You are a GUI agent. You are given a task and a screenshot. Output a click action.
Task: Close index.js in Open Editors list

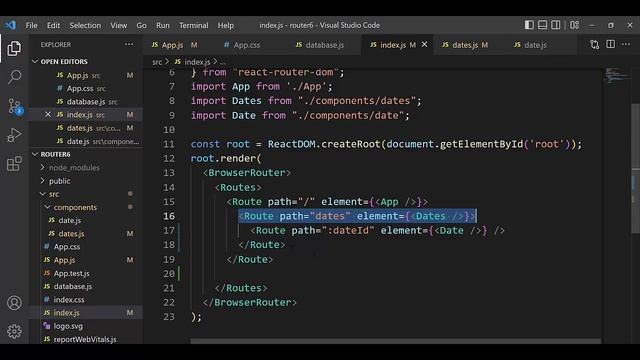(48, 115)
